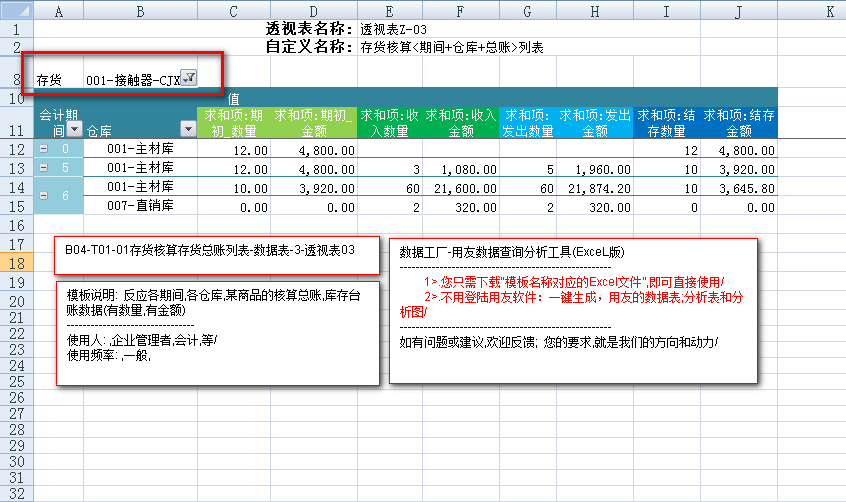Click the 数据工厂 info text box
This screenshot has width=846, height=502.
click(x=571, y=310)
